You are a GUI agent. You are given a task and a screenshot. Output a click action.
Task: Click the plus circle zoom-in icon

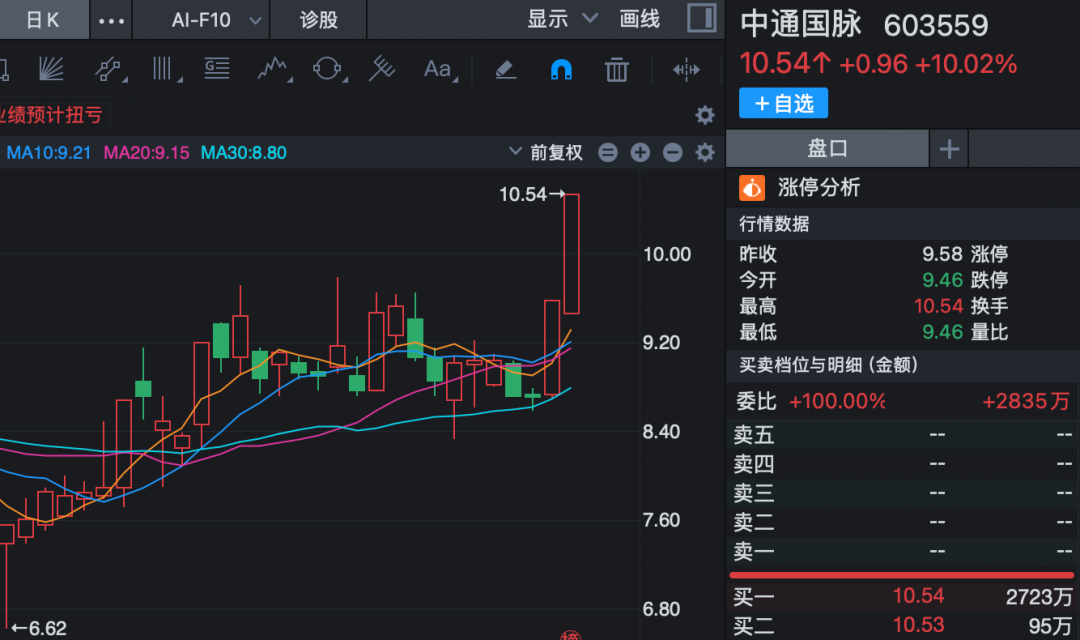(x=640, y=152)
